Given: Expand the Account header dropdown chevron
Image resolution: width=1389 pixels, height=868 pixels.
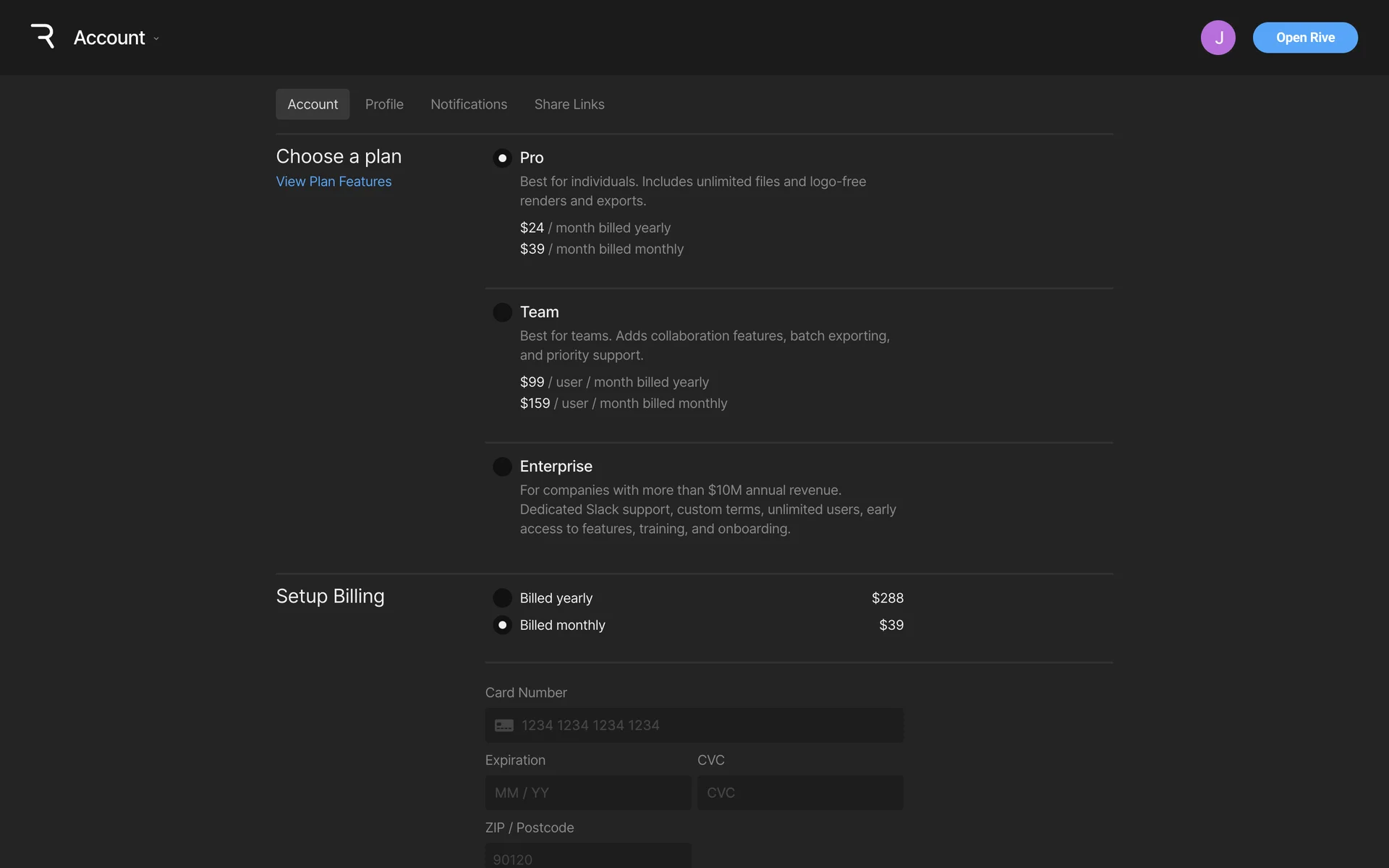Looking at the screenshot, I should point(156,38).
